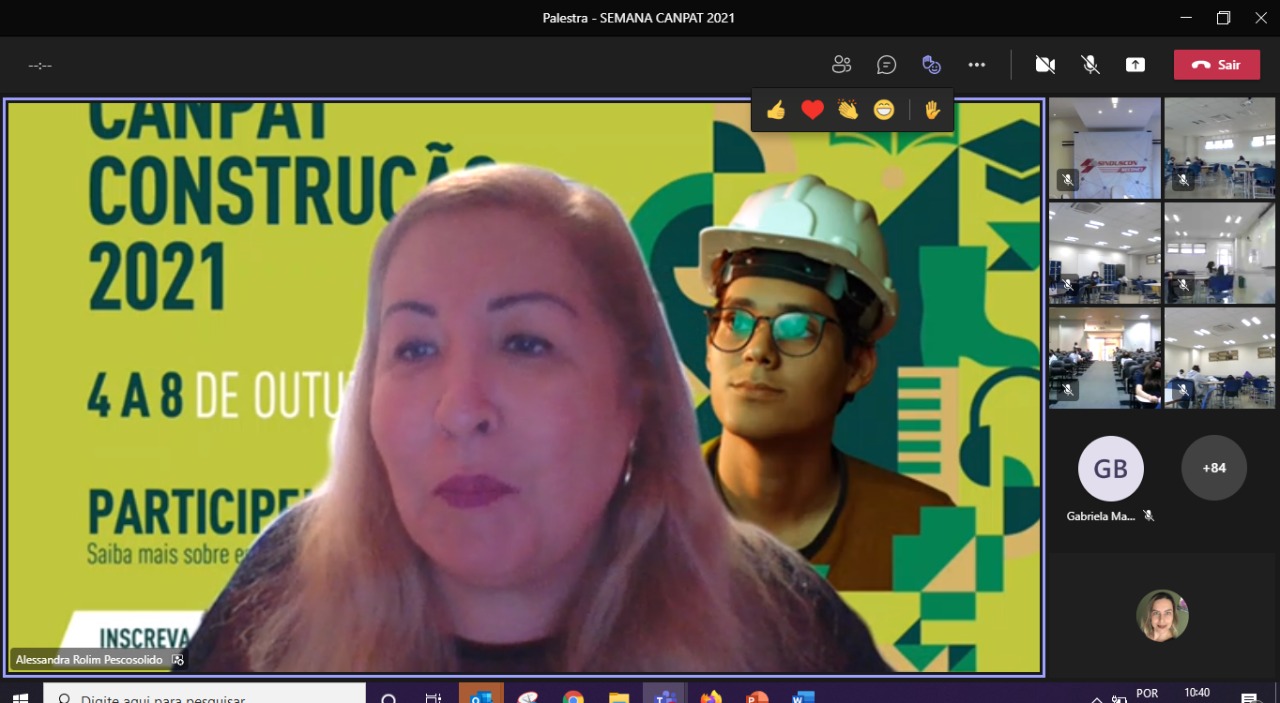Screen dimensions: 1280x703
Task: Open Cortana from the taskbar
Action: [389, 696]
